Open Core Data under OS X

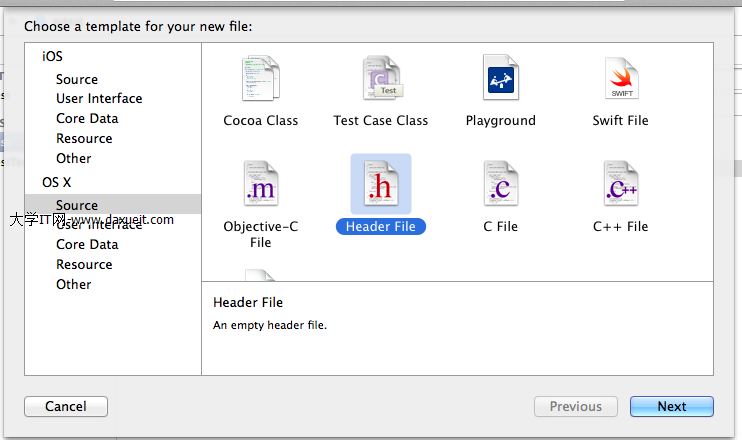87,244
